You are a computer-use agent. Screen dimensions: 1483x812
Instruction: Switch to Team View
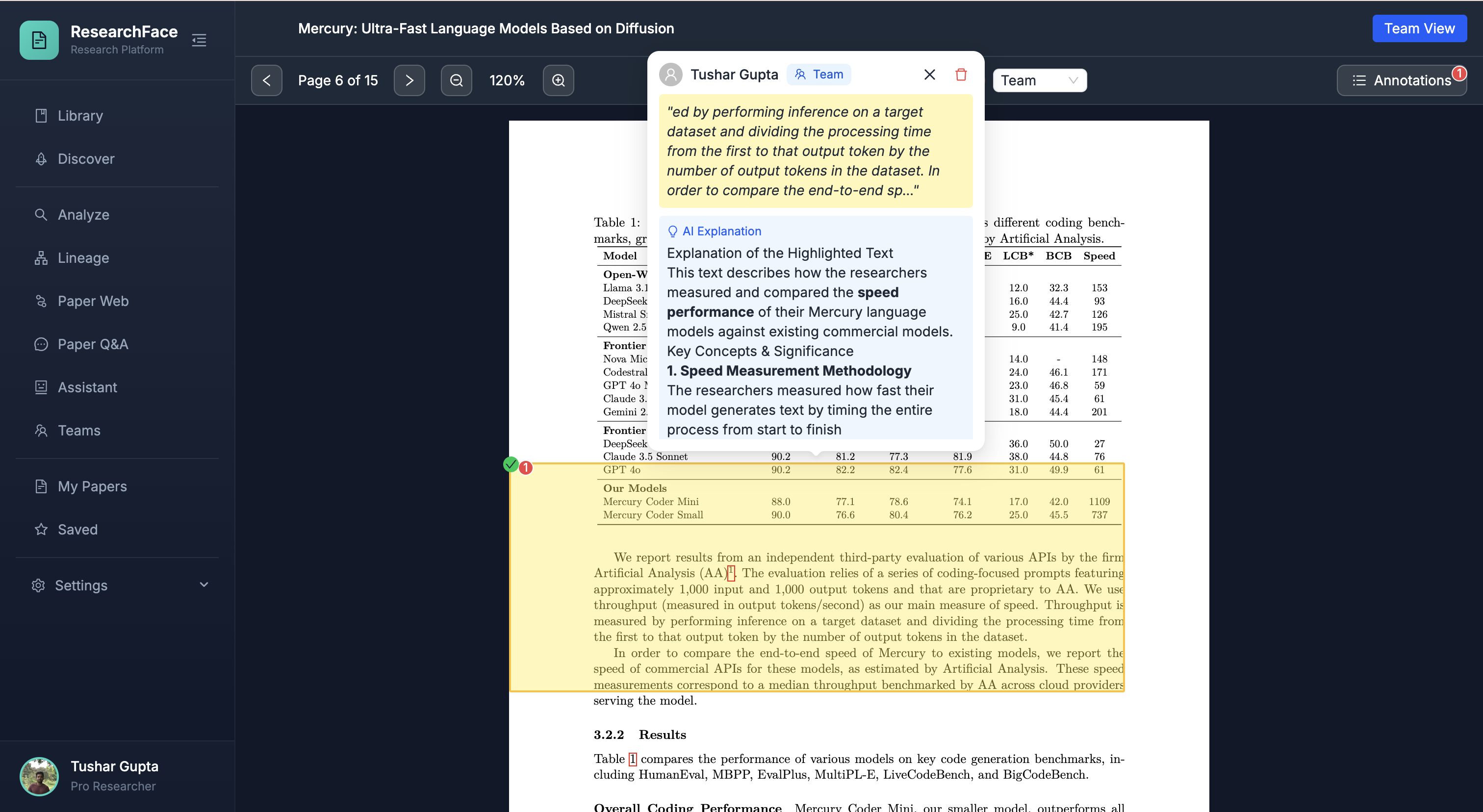click(x=1419, y=27)
